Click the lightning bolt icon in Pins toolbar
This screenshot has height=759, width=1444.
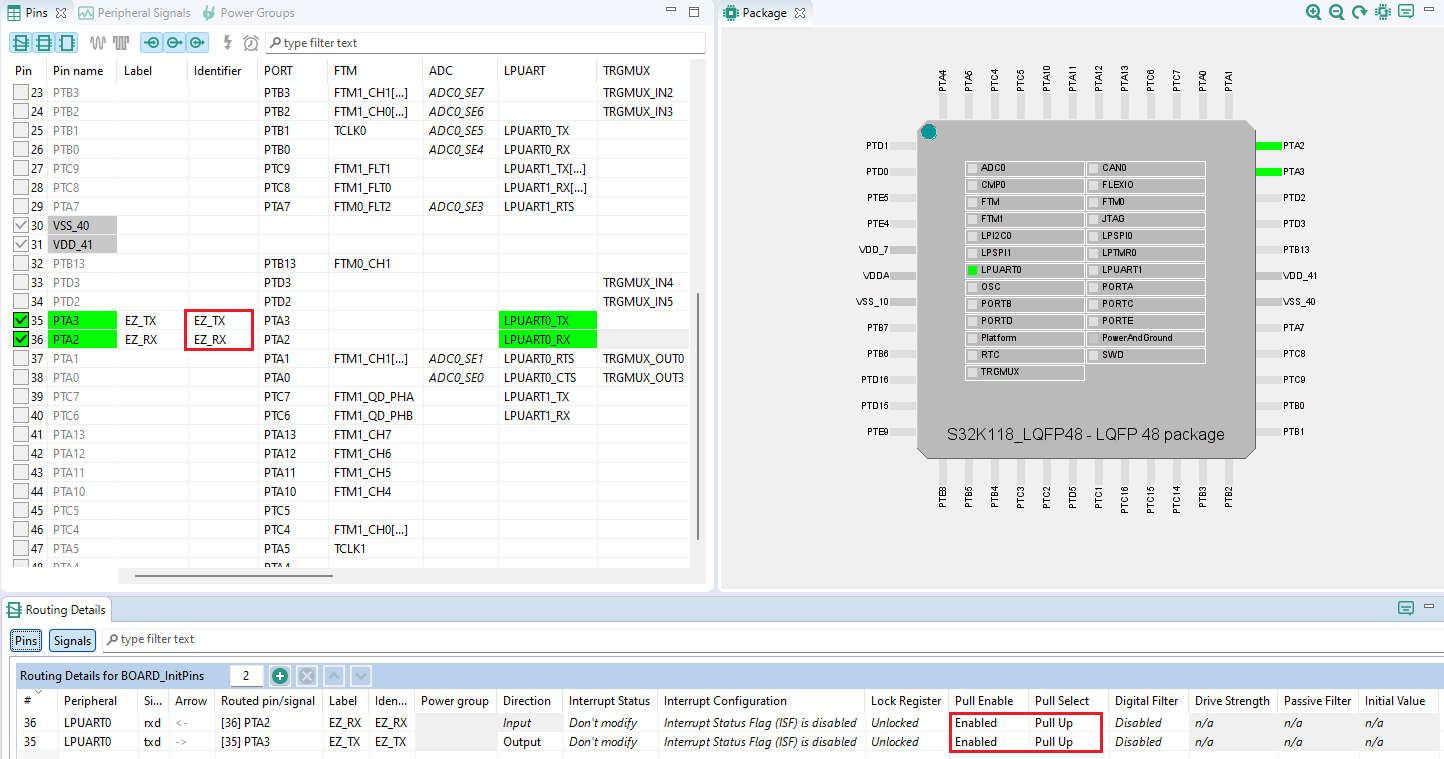tap(228, 43)
